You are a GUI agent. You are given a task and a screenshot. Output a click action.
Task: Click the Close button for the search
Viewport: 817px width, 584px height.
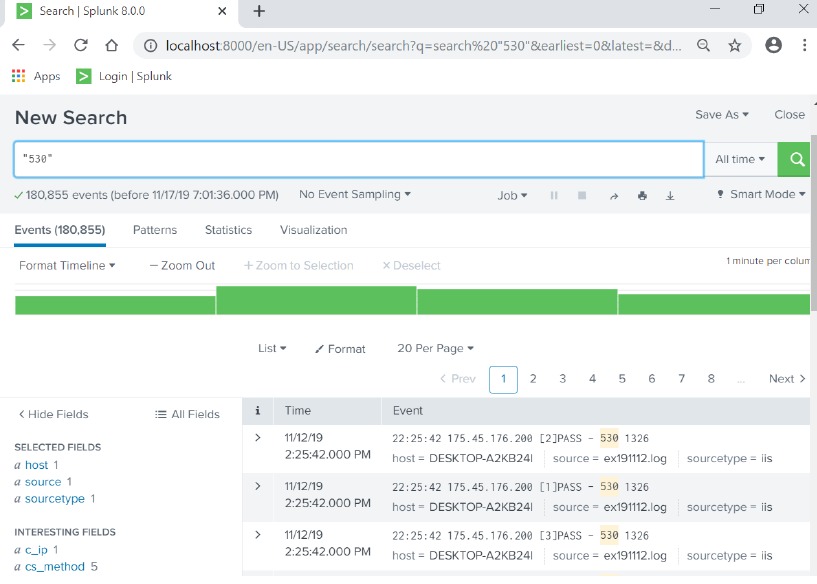789,115
